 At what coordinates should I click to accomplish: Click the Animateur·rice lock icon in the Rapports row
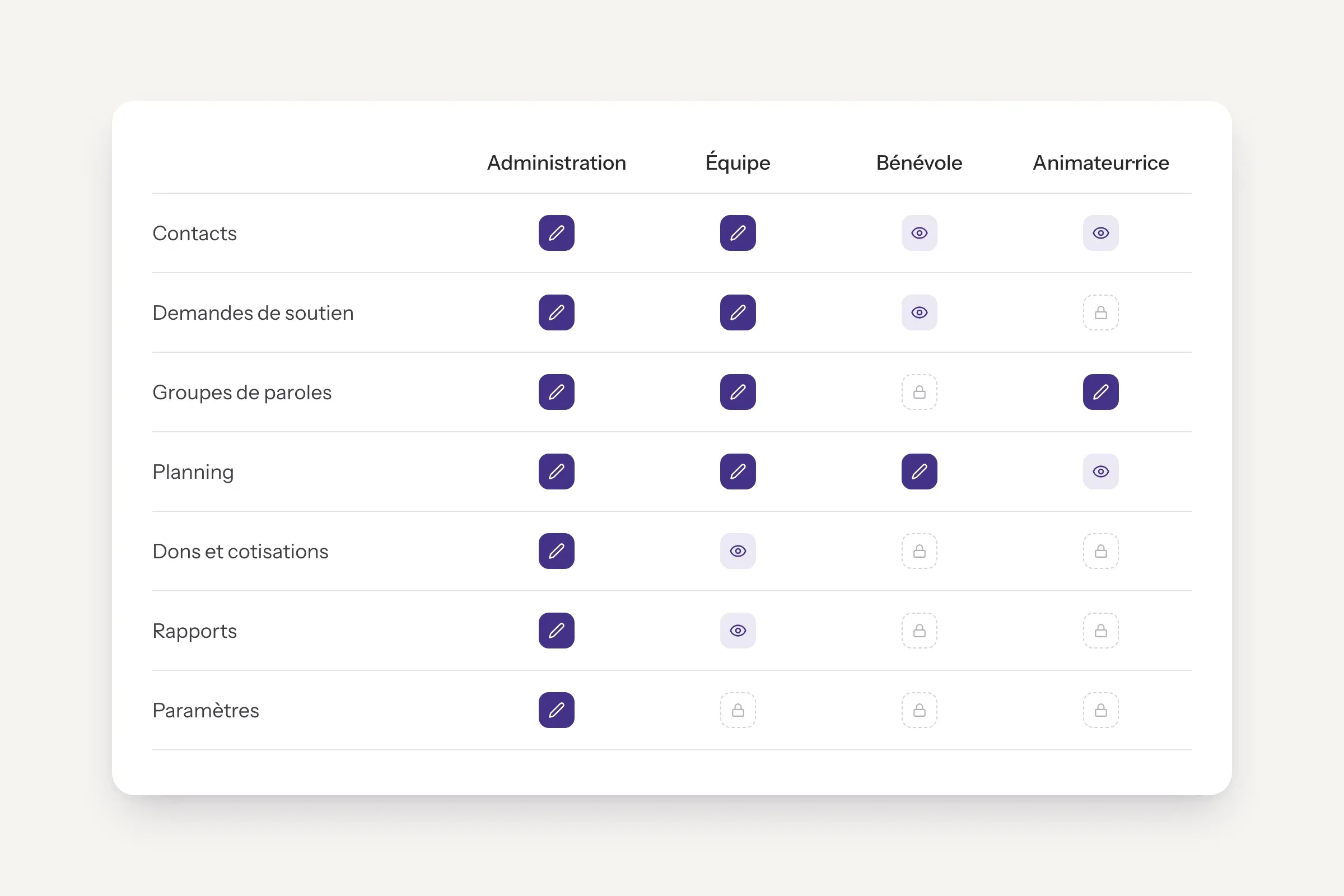point(1100,629)
